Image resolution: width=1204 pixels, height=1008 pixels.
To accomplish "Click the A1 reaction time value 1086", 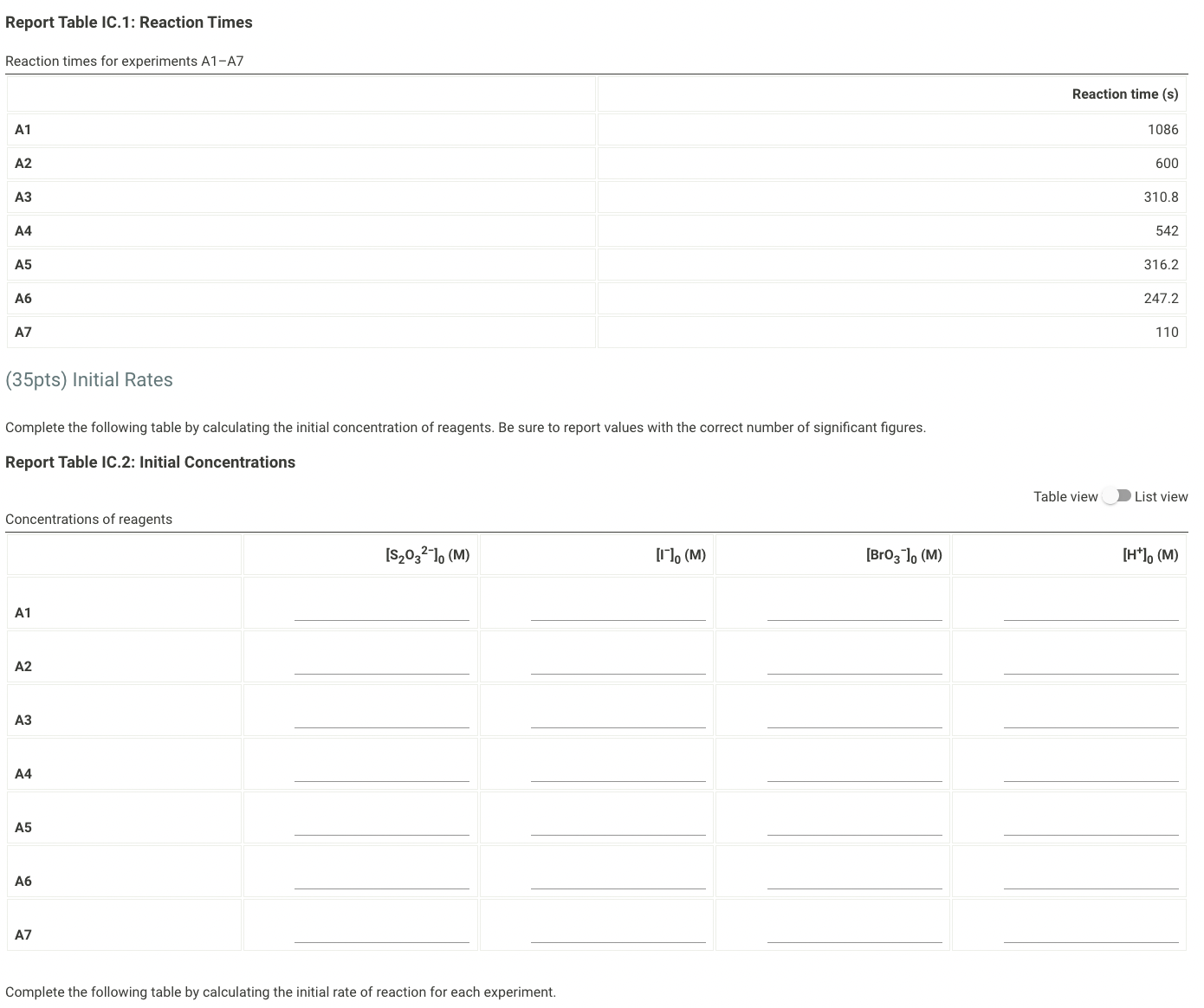I will 1162,129.
